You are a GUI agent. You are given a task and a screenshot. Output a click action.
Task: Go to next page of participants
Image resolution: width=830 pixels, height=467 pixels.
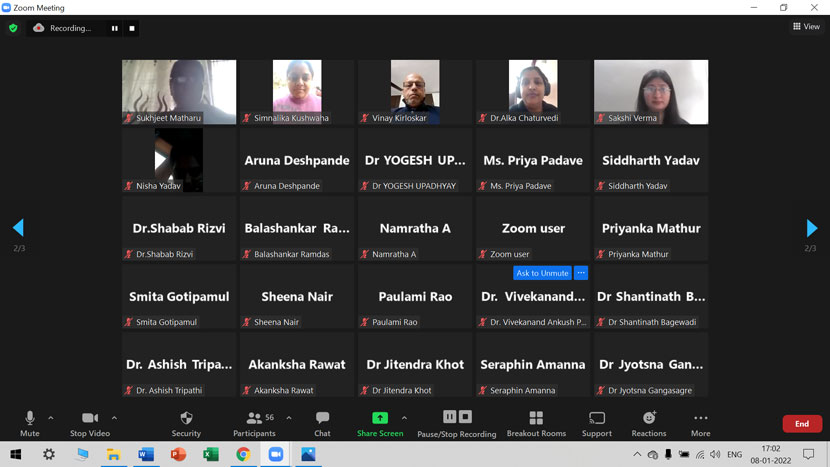tap(811, 229)
